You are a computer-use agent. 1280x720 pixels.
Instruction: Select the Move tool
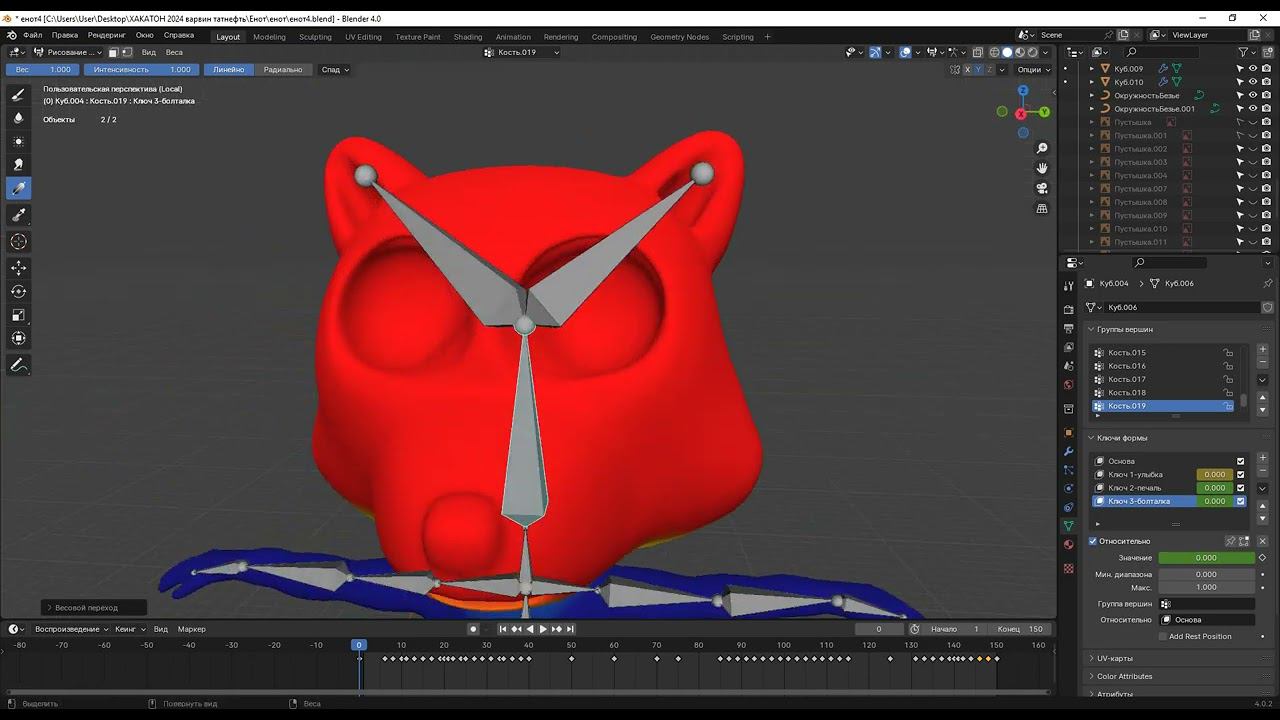pyautogui.click(x=18, y=268)
